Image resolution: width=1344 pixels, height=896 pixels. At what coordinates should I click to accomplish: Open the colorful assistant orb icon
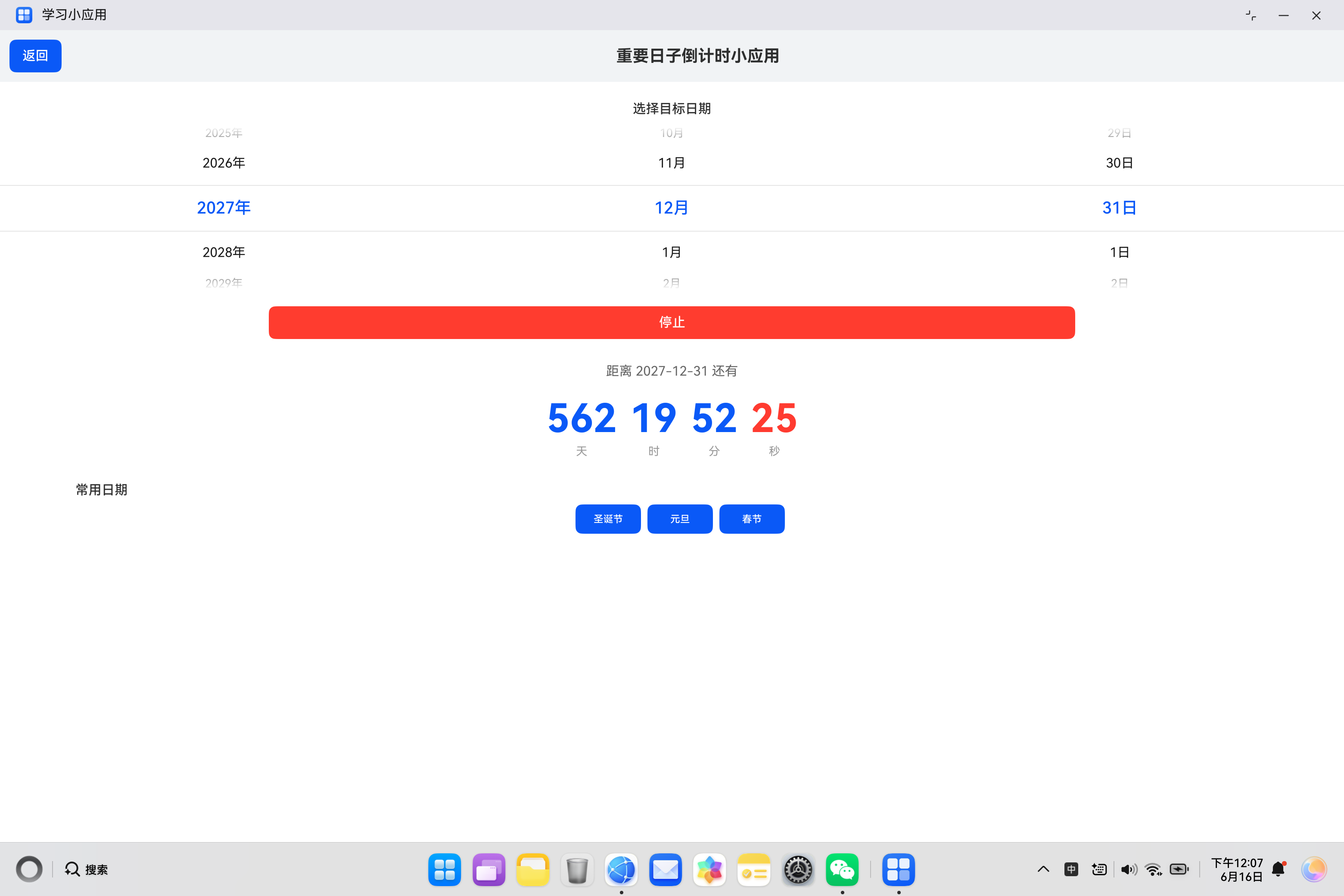1314,869
